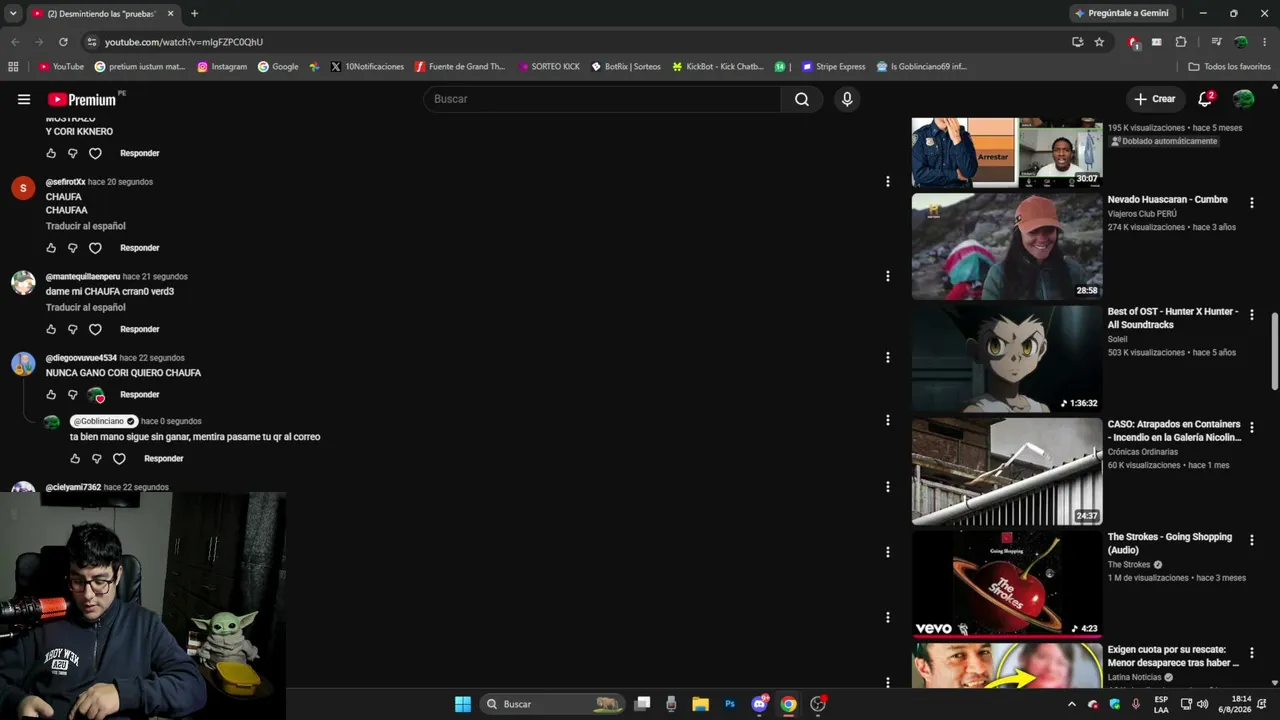
Task: Open the Hunter X Hunter OST thumbnail
Action: [1007, 358]
